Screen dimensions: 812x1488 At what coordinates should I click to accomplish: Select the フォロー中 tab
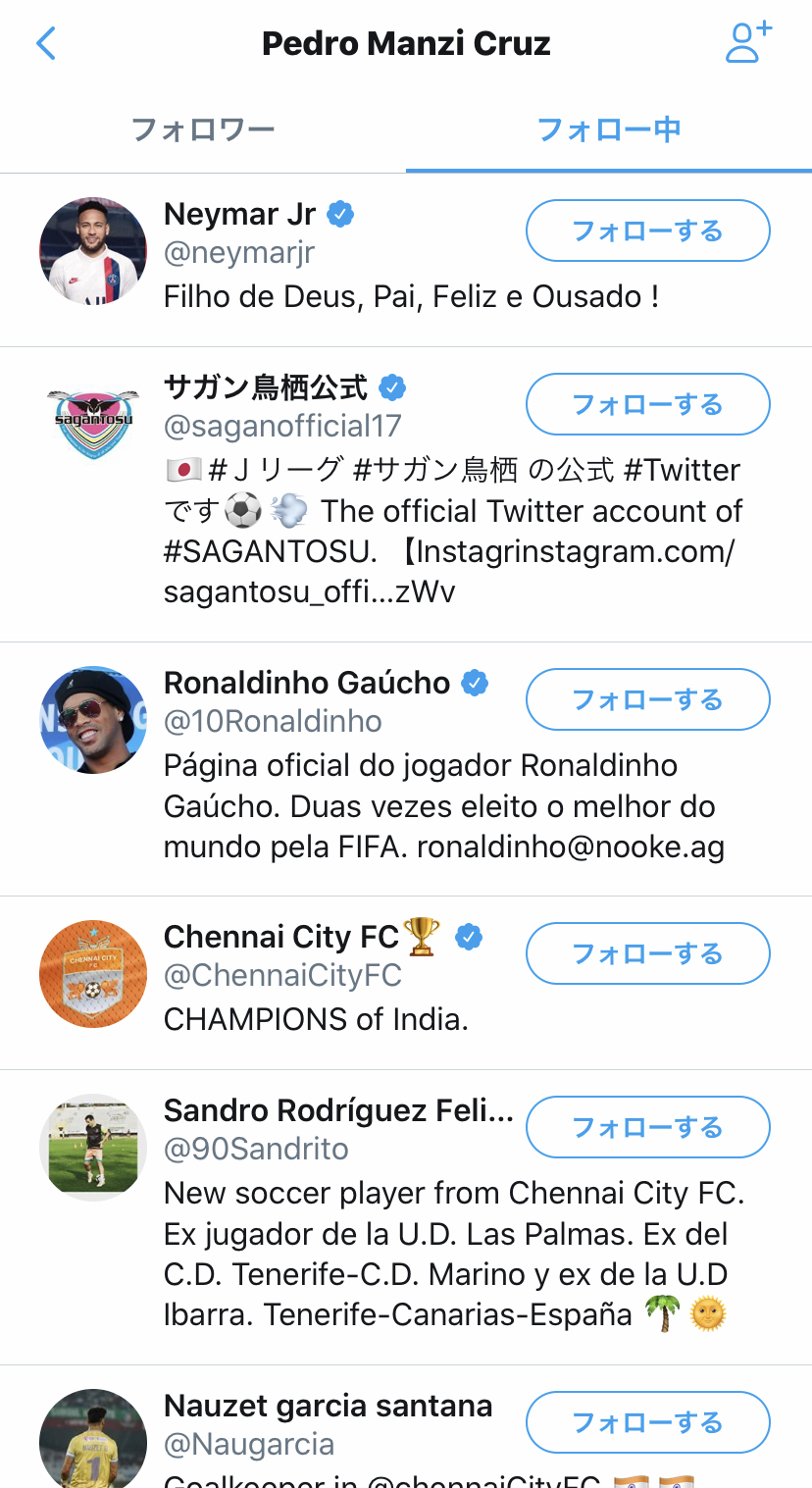tap(609, 129)
